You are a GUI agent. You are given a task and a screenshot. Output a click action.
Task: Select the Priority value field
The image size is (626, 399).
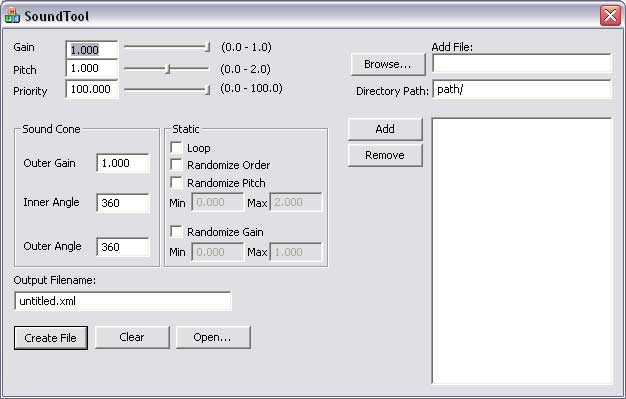92,89
